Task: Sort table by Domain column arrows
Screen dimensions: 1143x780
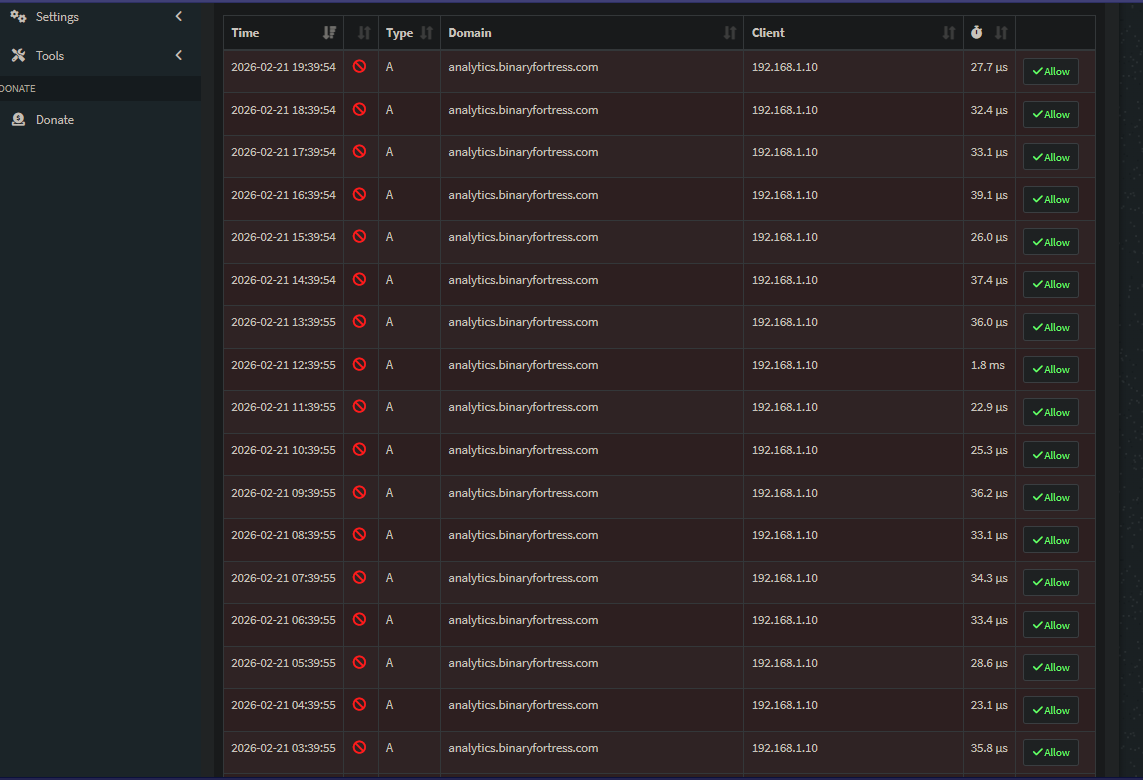Action: click(x=730, y=33)
